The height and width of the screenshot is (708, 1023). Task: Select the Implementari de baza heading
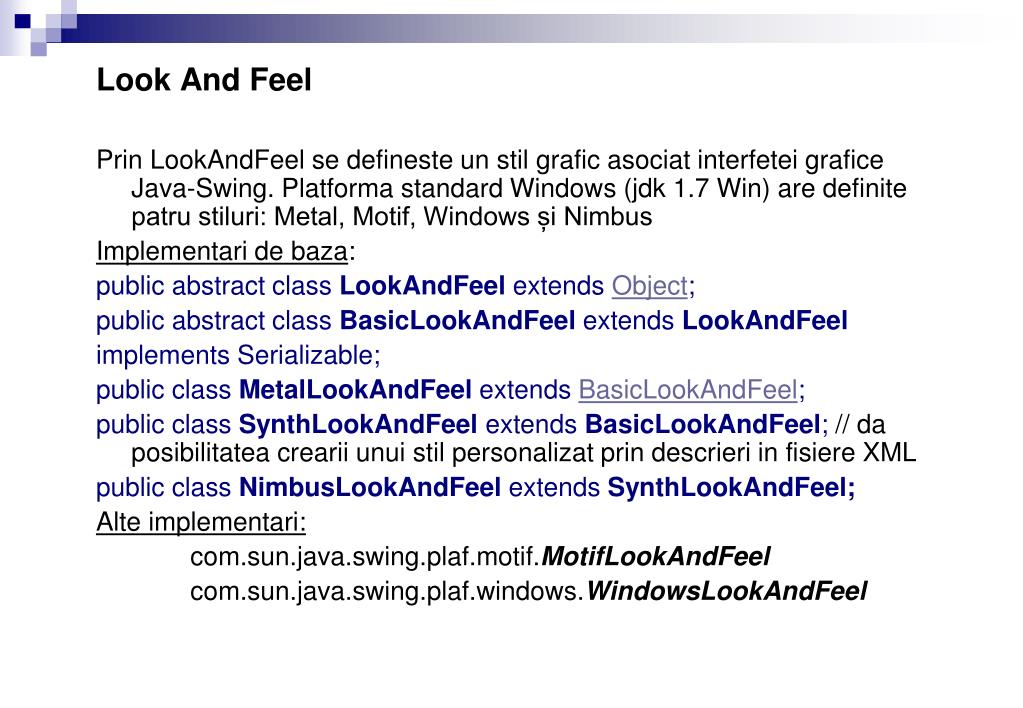point(222,252)
